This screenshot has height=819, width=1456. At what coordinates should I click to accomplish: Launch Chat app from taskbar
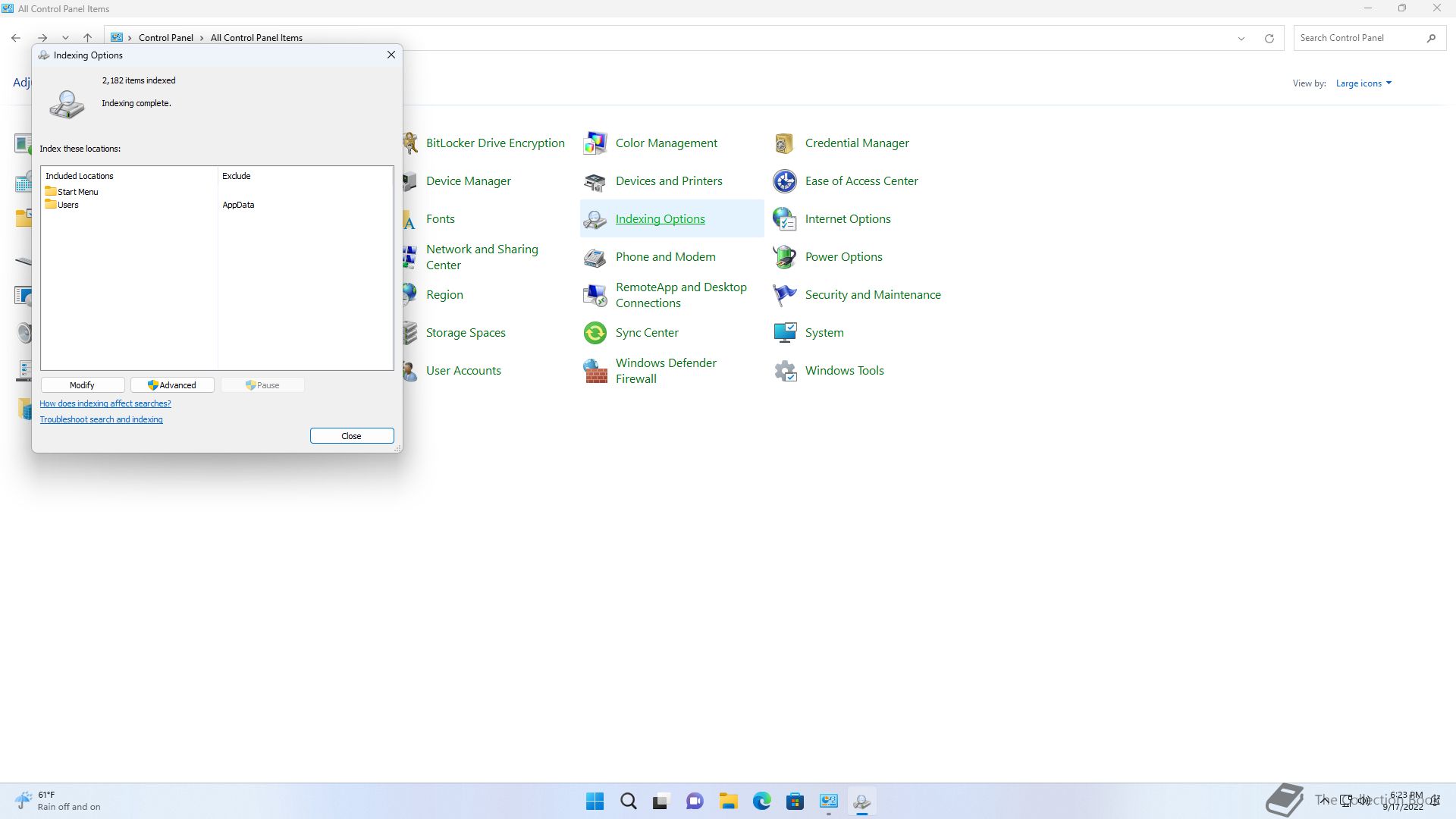click(695, 801)
